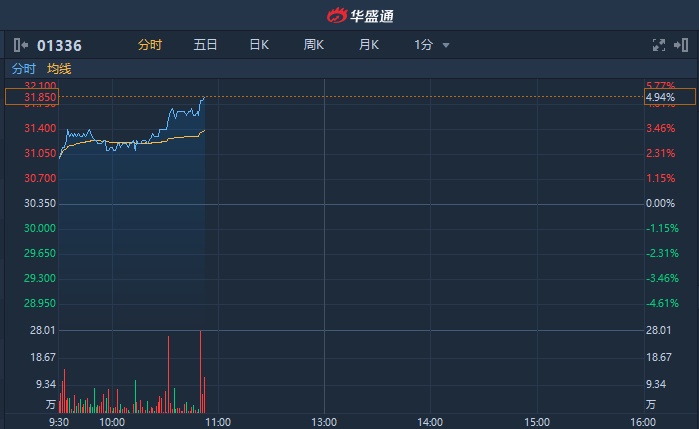
Task: Click the 万 volume unit label on left
Action: [x=50, y=404]
